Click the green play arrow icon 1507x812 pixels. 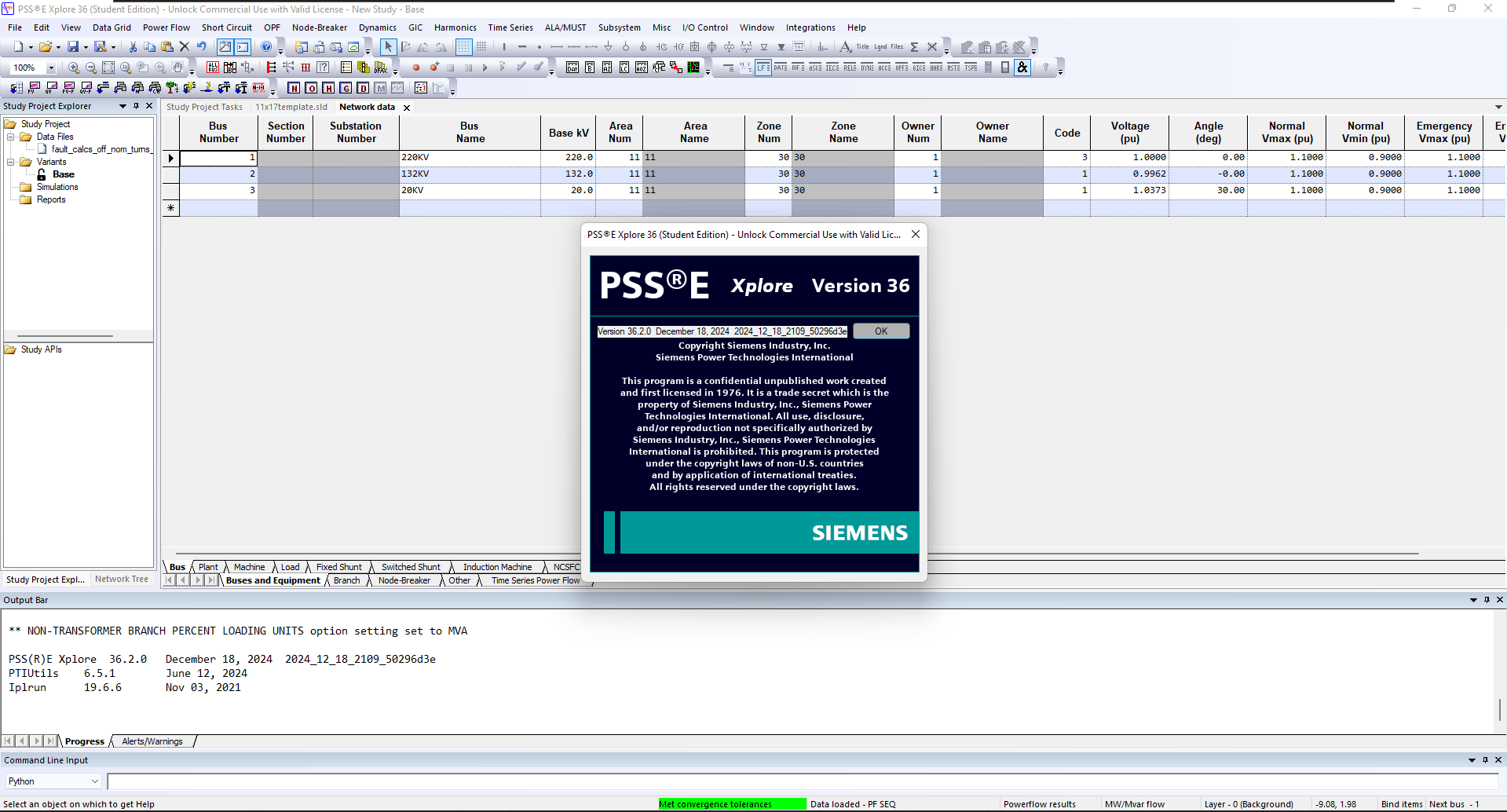point(485,68)
